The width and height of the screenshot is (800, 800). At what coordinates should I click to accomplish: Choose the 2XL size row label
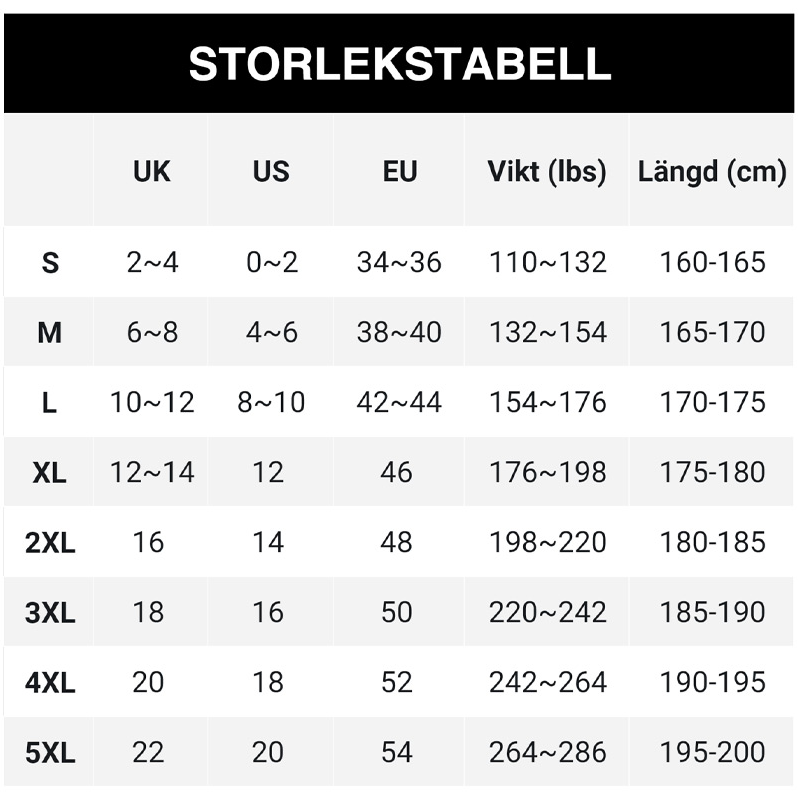point(50,543)
